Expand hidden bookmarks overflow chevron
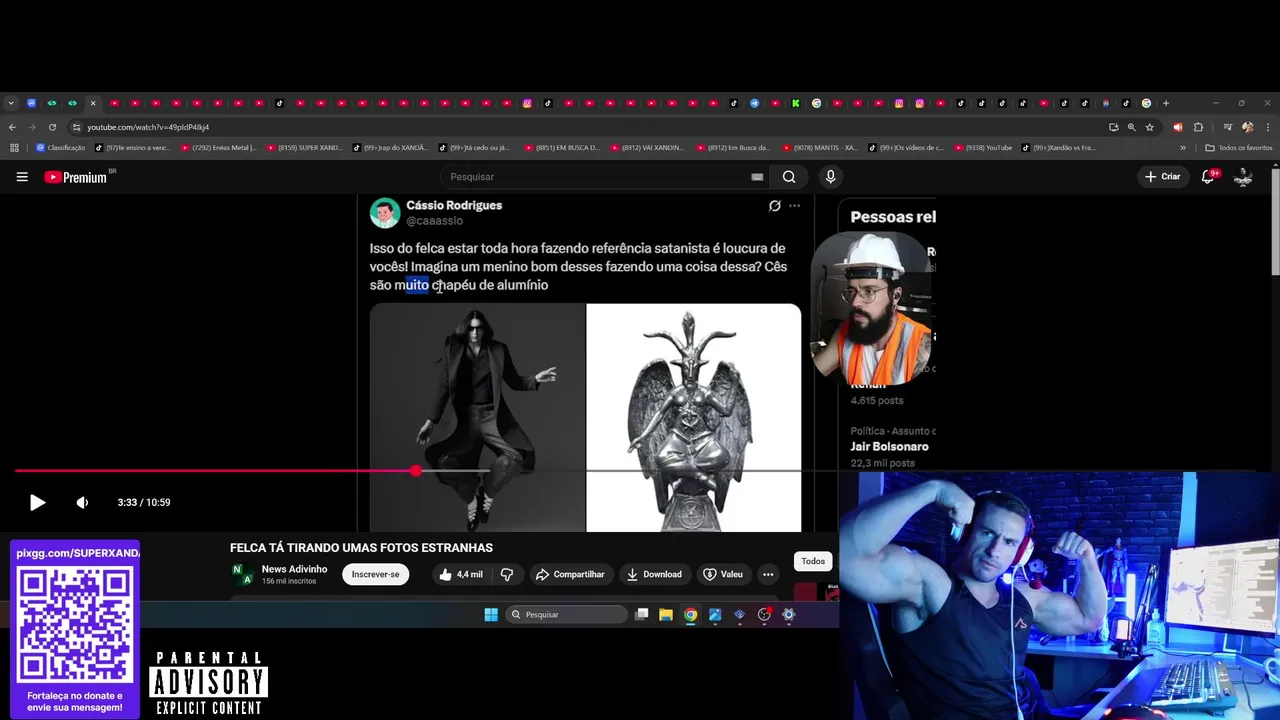This screenshot has height=720, width=1280. [1183, 148]
